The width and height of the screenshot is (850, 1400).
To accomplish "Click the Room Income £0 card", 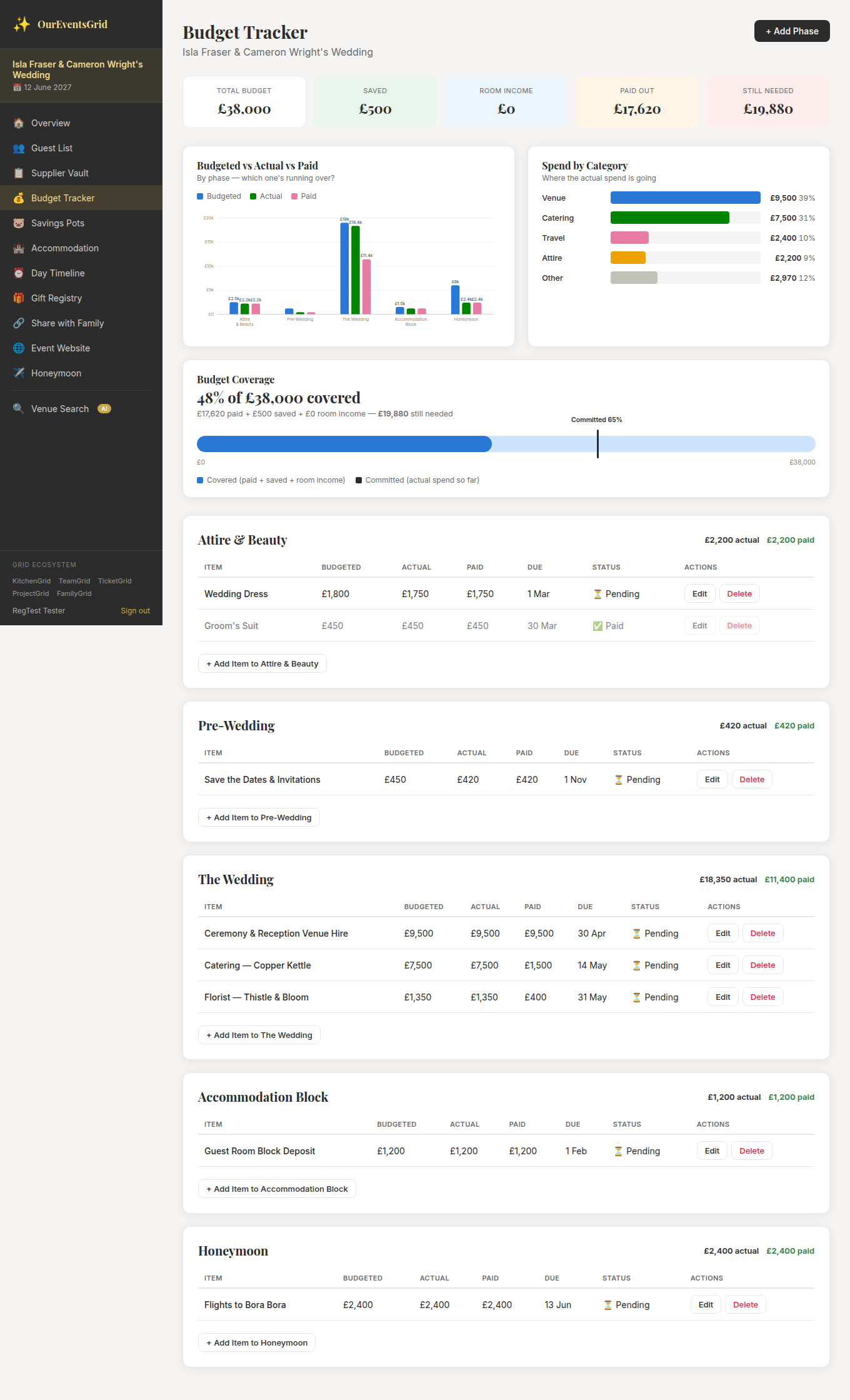I will [506, 102].
